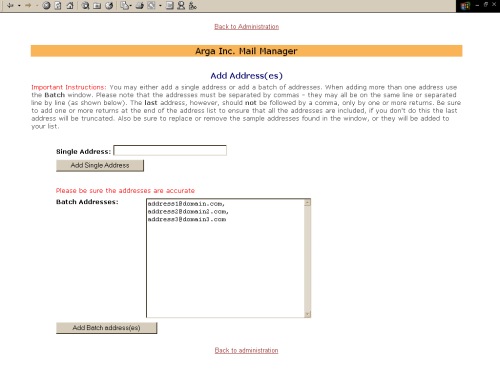Click the browser Back arrow
This screenshot has height=375, width=500.
pos(10,5)
